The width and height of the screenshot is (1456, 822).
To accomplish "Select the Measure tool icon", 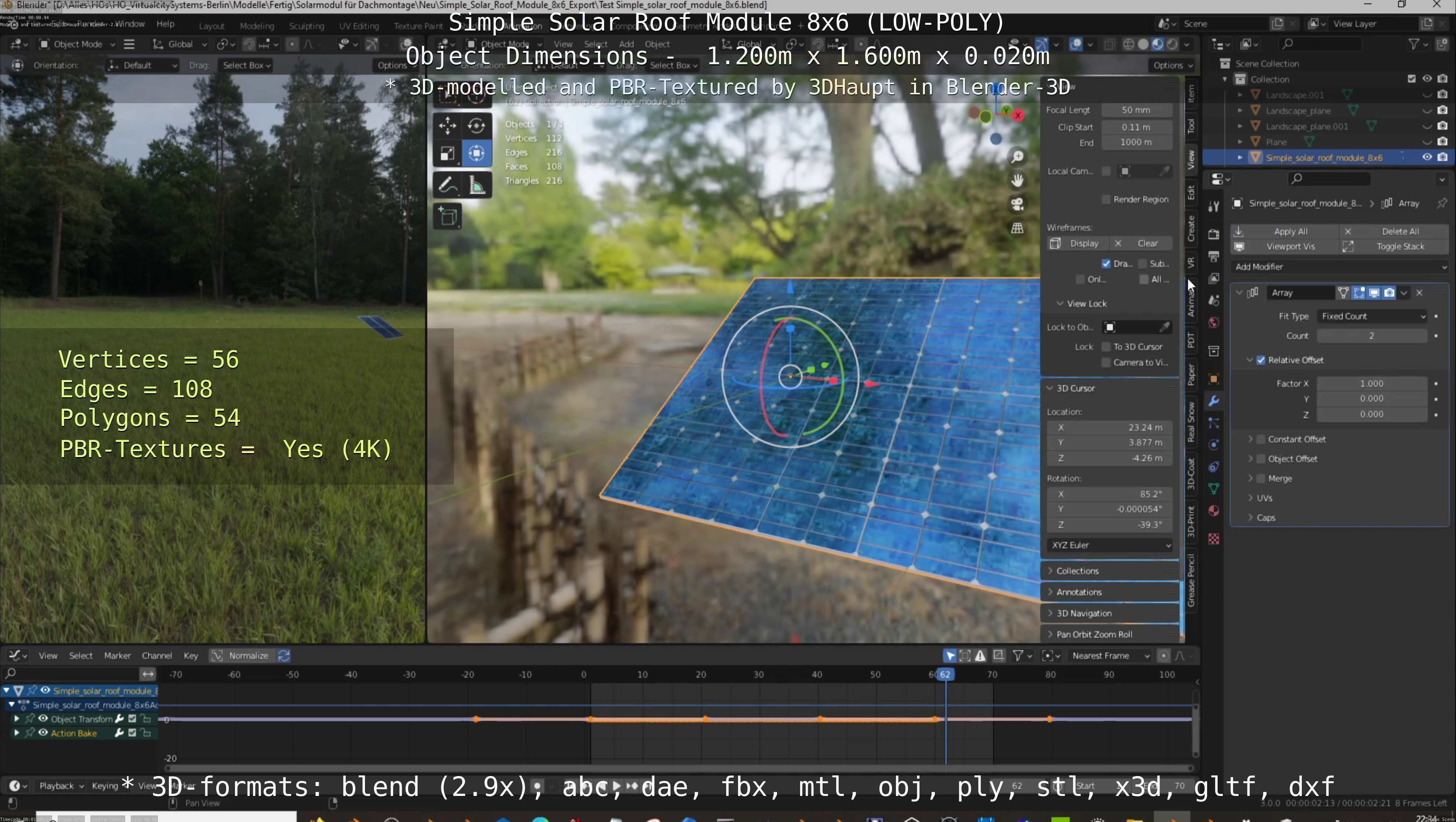I will [477, 185].
